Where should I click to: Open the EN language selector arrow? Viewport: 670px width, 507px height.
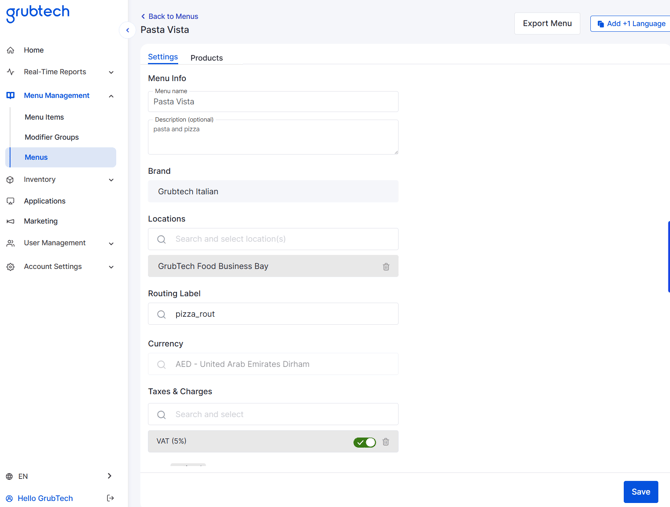click(x=109, y=476)
